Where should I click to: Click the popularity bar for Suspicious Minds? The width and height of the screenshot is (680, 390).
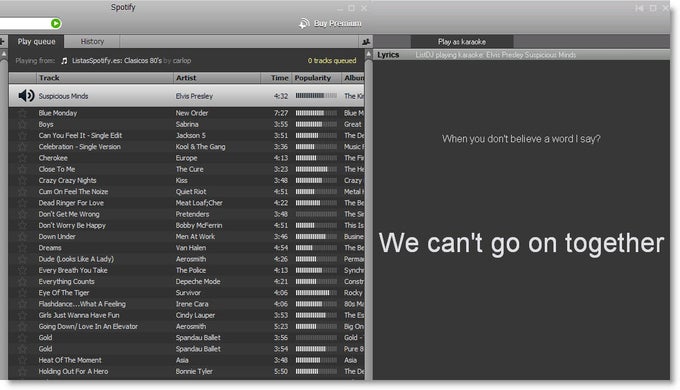tap(316, 96)
